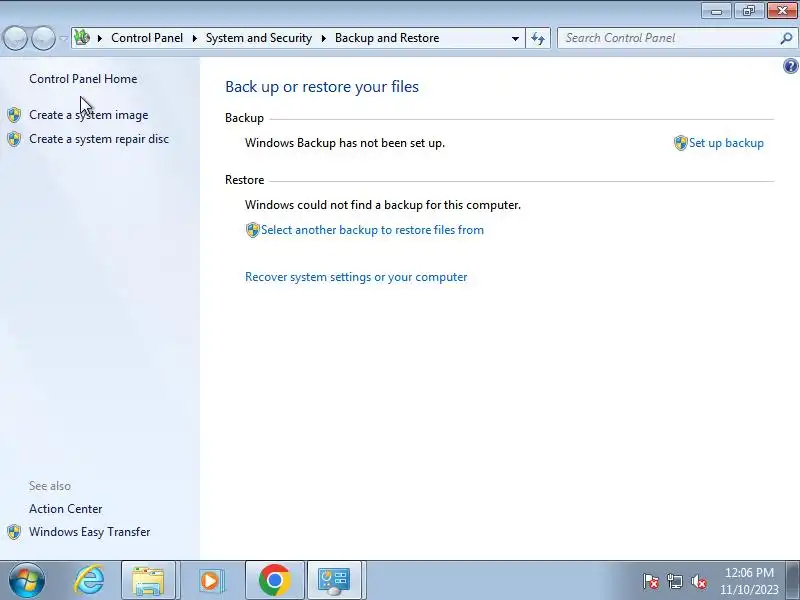This screenshot has width=800, height=600.
Task: Click the Control Panel icon in address bar
Action: 82,38
